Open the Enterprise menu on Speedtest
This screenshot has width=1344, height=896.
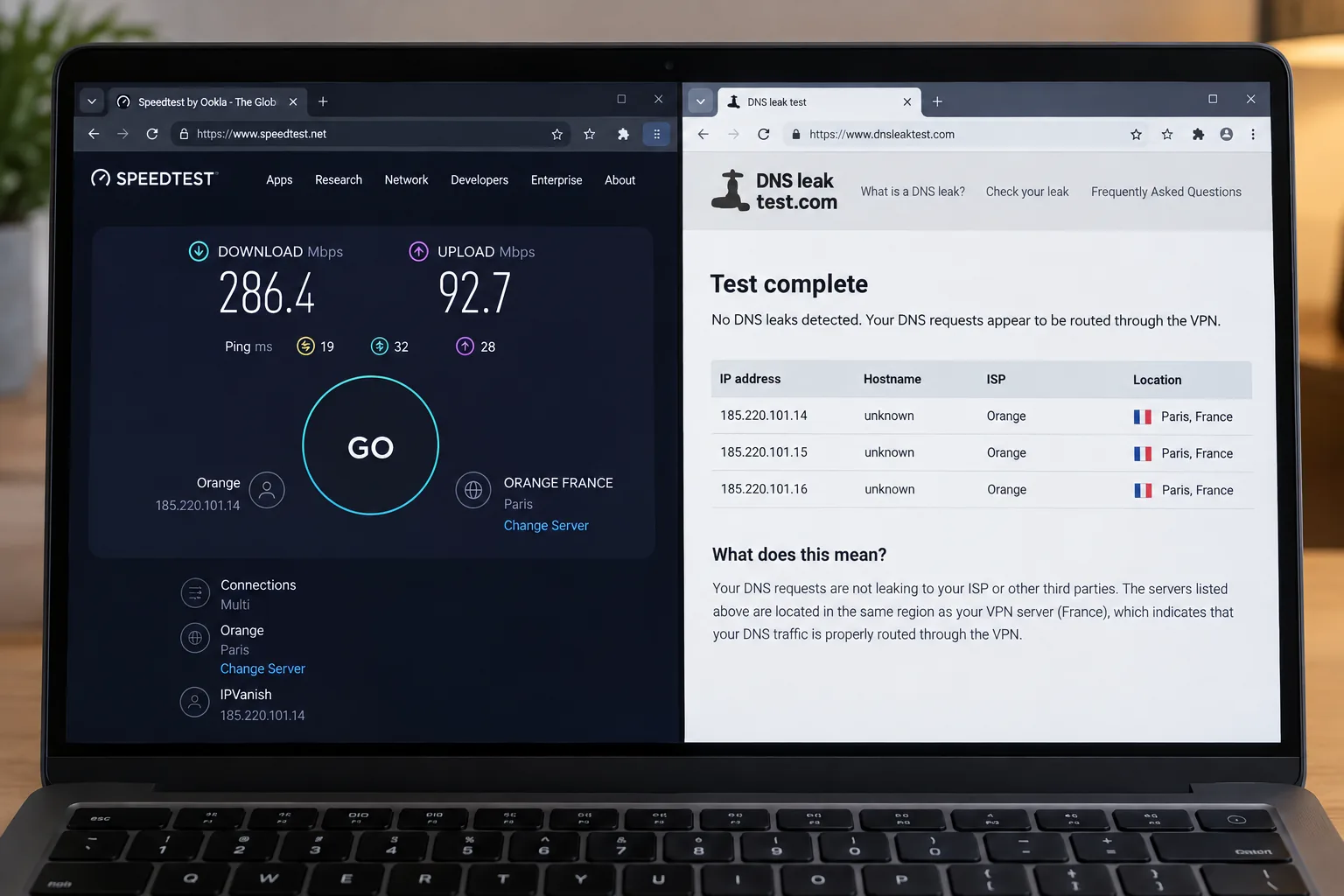(556, 179)
